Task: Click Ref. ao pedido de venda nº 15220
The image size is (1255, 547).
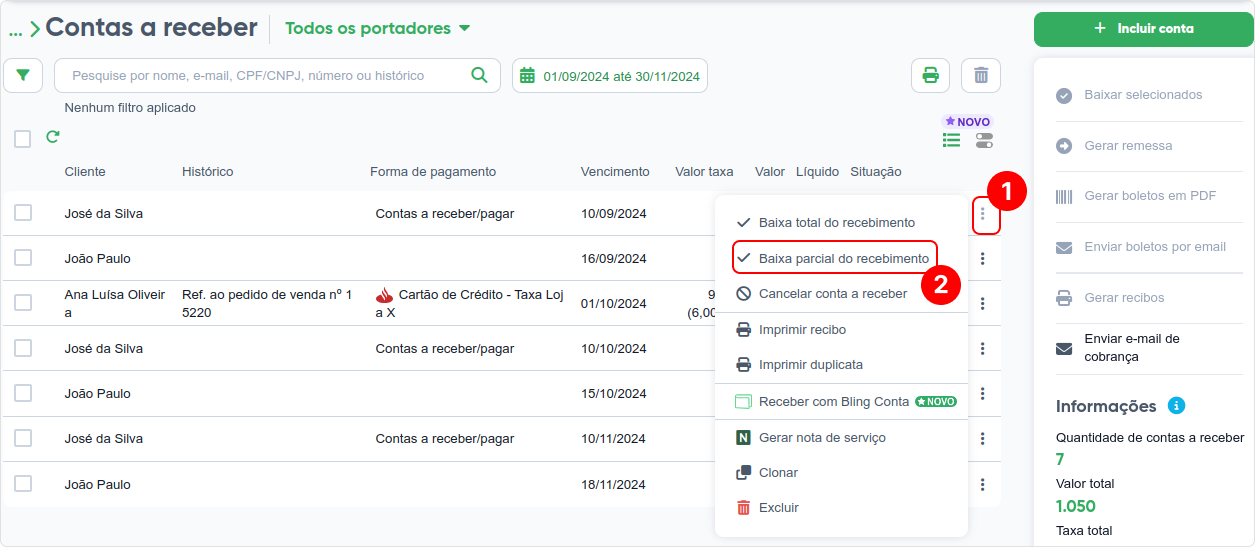Action: [x=267, y=304]
